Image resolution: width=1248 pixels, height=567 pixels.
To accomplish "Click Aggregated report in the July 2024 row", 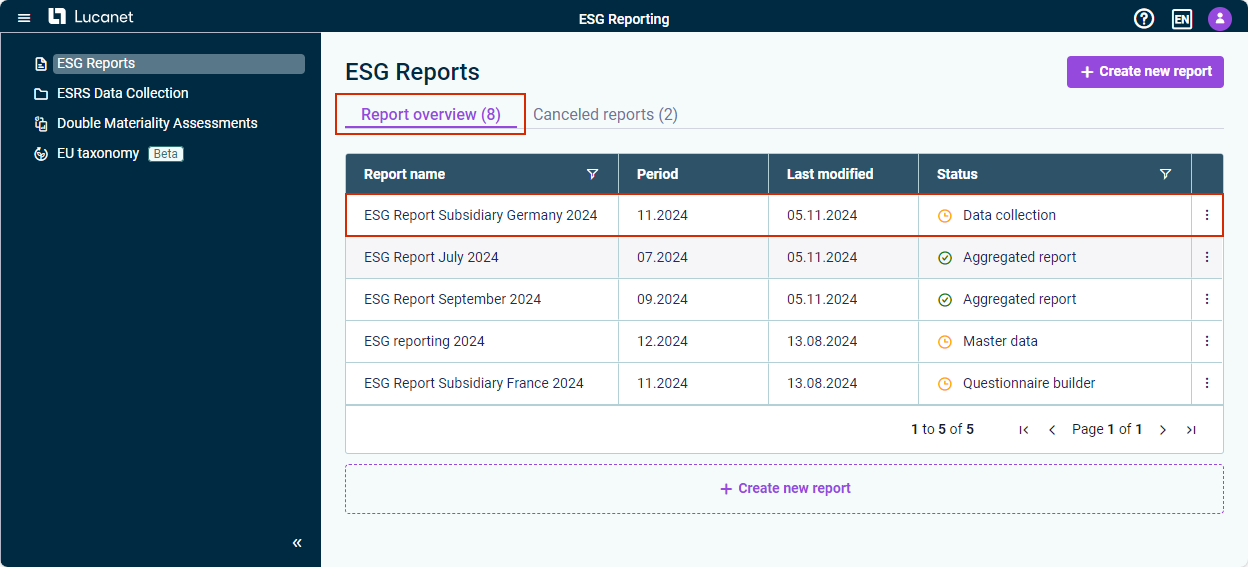I will pyautogui.click(x=1020, y=257).
